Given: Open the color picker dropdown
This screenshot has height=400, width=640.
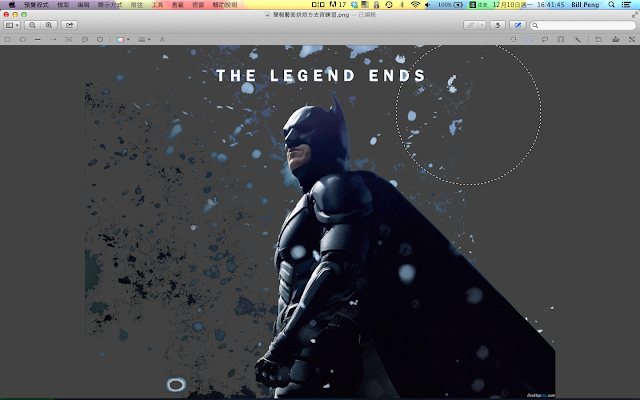Looking at the screenshot, I should 123,40.
